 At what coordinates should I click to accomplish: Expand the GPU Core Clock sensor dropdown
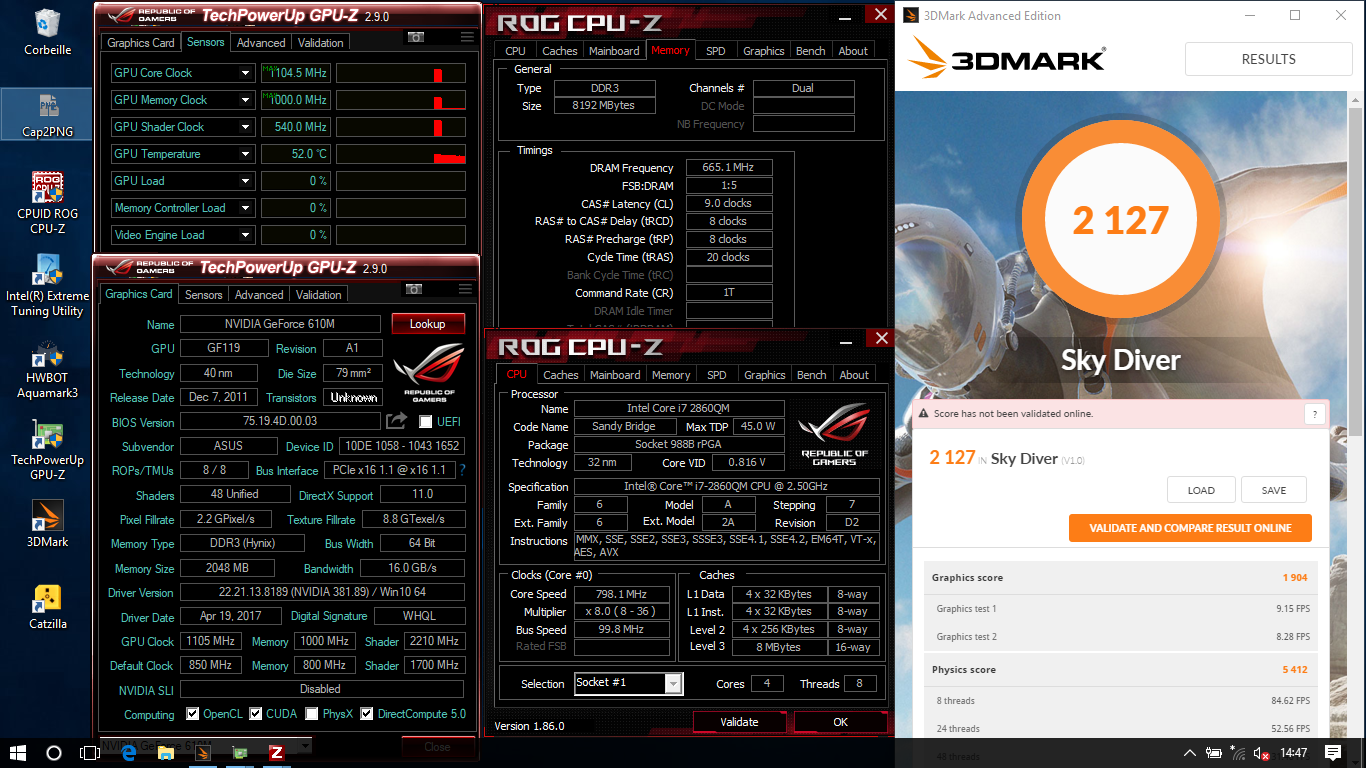point(245,73)
